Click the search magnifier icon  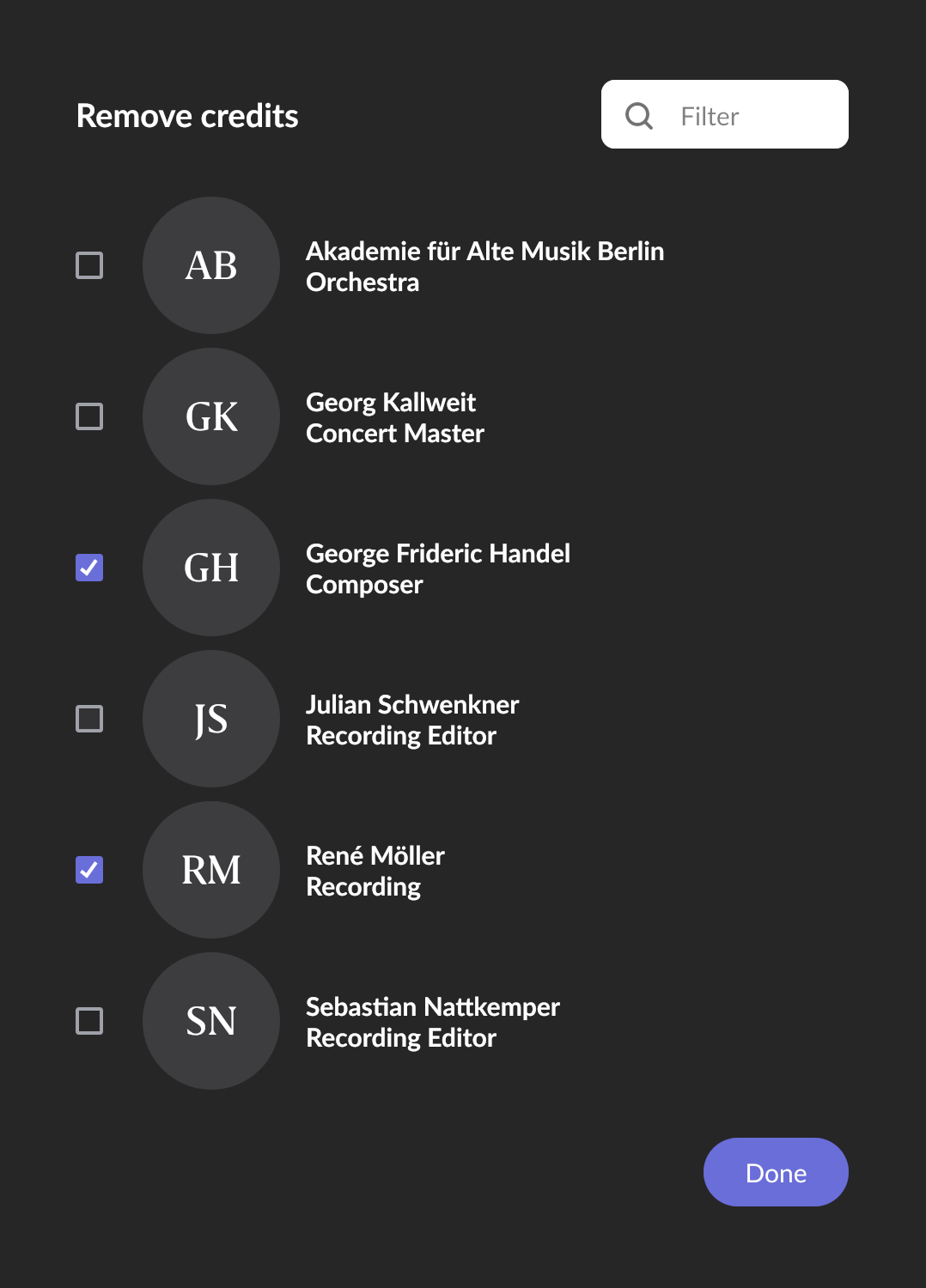(x=639, y=115)
